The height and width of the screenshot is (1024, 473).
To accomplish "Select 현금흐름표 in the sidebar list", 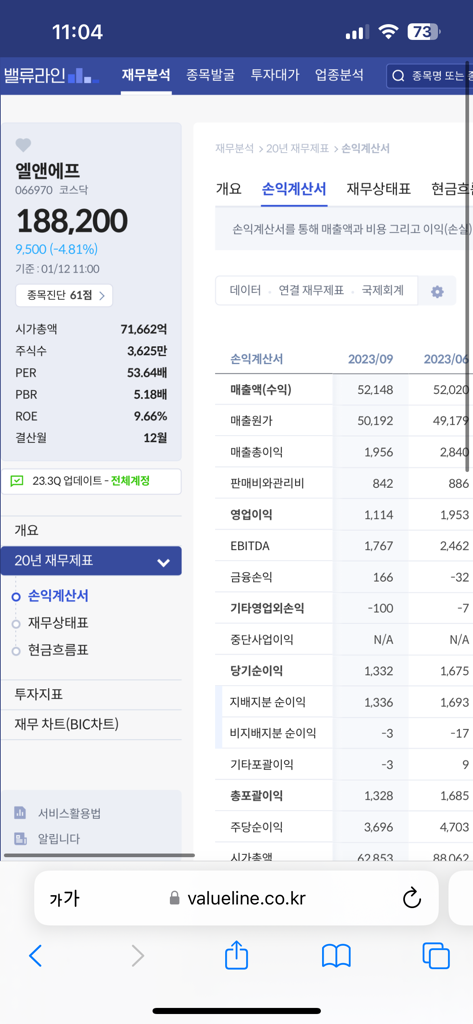I will (58, 650).
